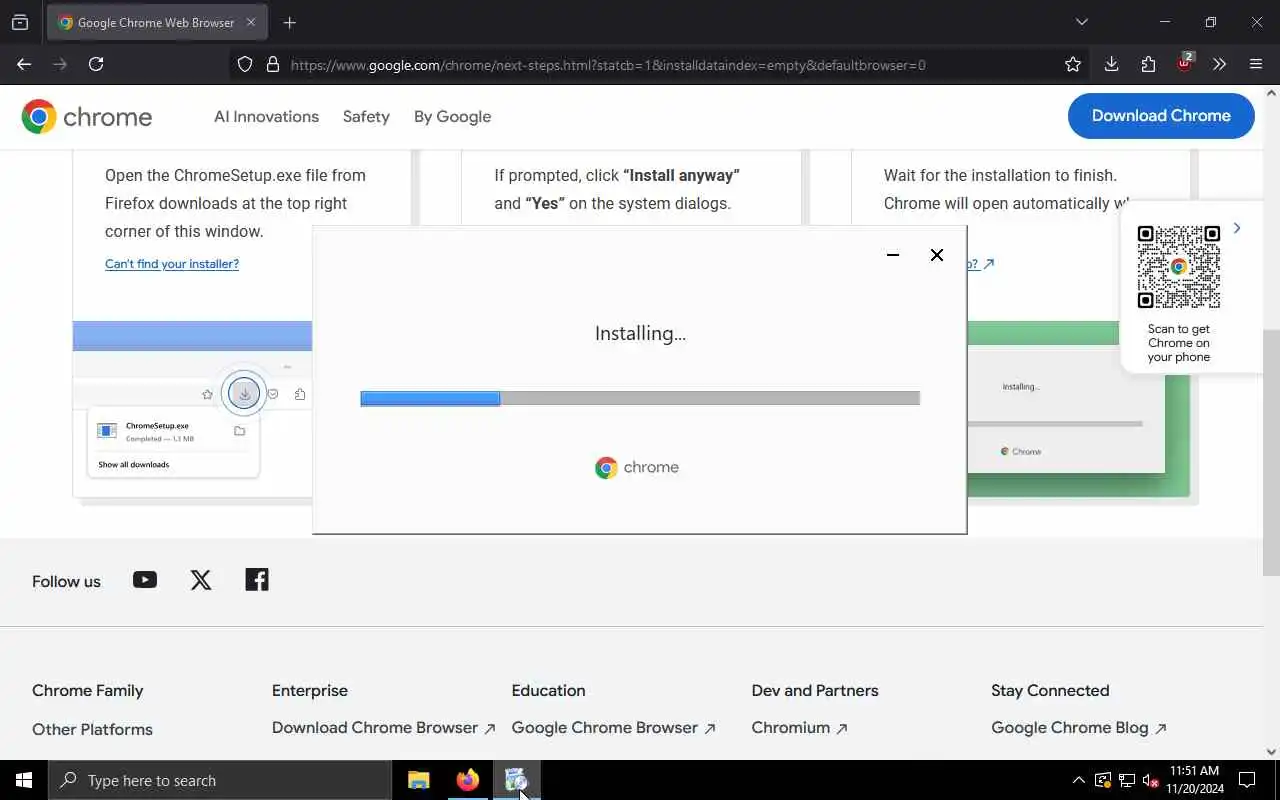Close the Chrome installer dialog
The height and width of the screenshot is (800, 1280).
(x=937, y=255)
